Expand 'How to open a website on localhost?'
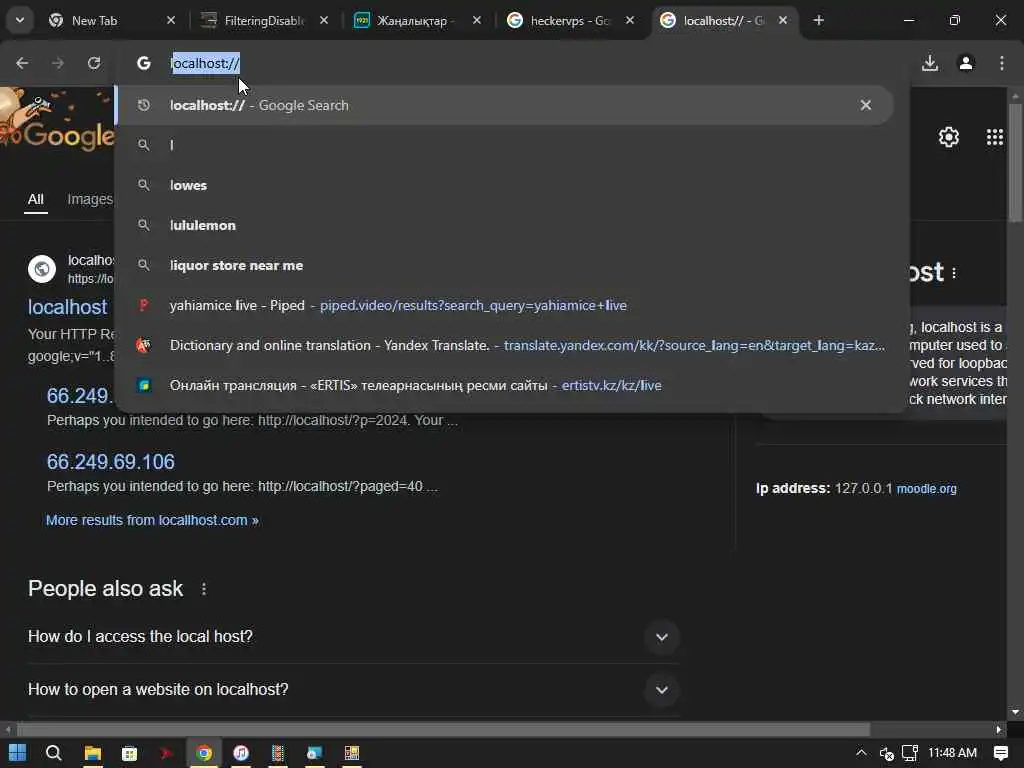 (662, 690)
